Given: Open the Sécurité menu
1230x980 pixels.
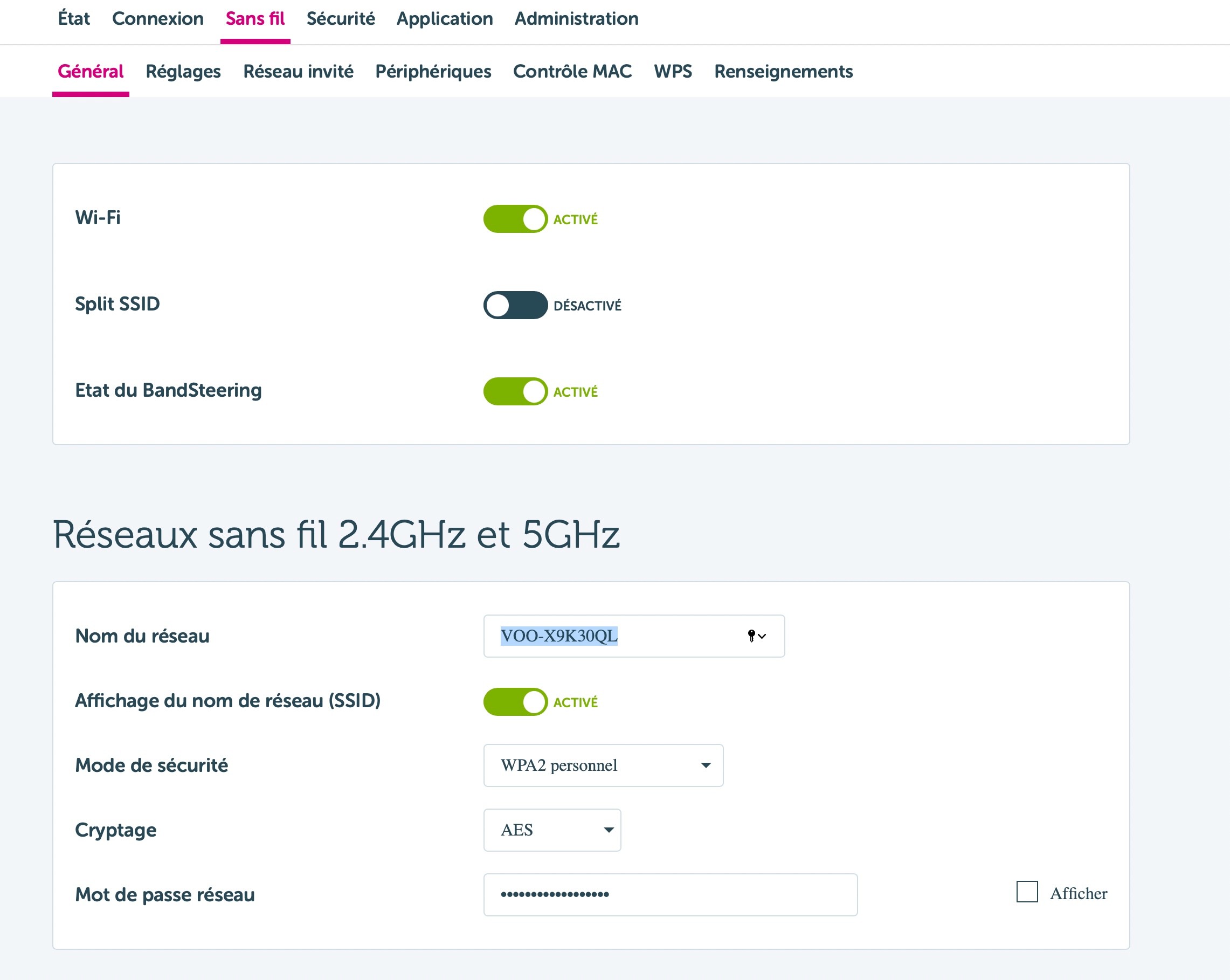Looking at the screenshot, I should pyautogui.click(x=340, y=18).
